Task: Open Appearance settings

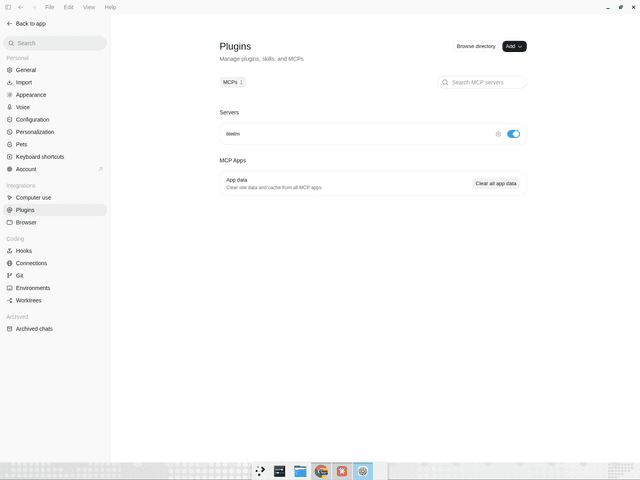Action: coord(55,95)
